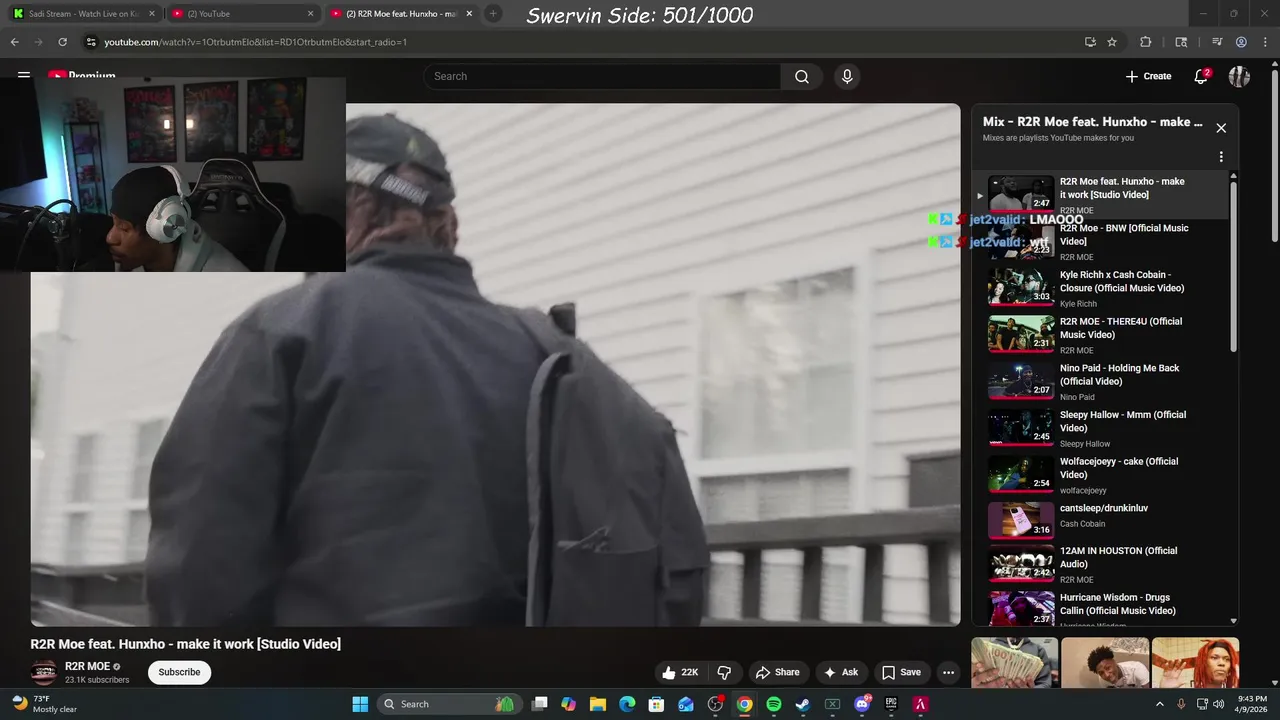Viewport: 1280px width, 720px height.
Task: Play R2R Moe - BNW from playlist
Action: [x=1102, y=241]
